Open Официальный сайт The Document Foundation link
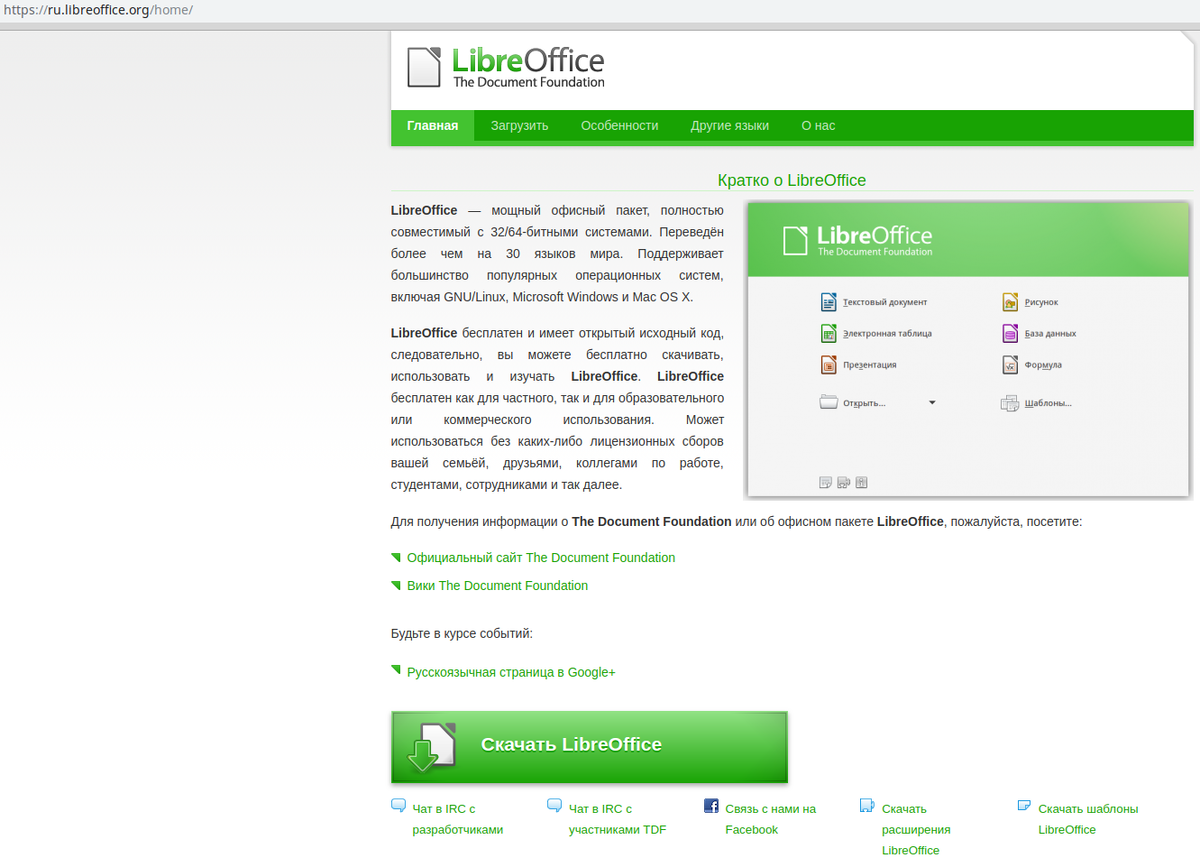 click(x=541, y=558)
